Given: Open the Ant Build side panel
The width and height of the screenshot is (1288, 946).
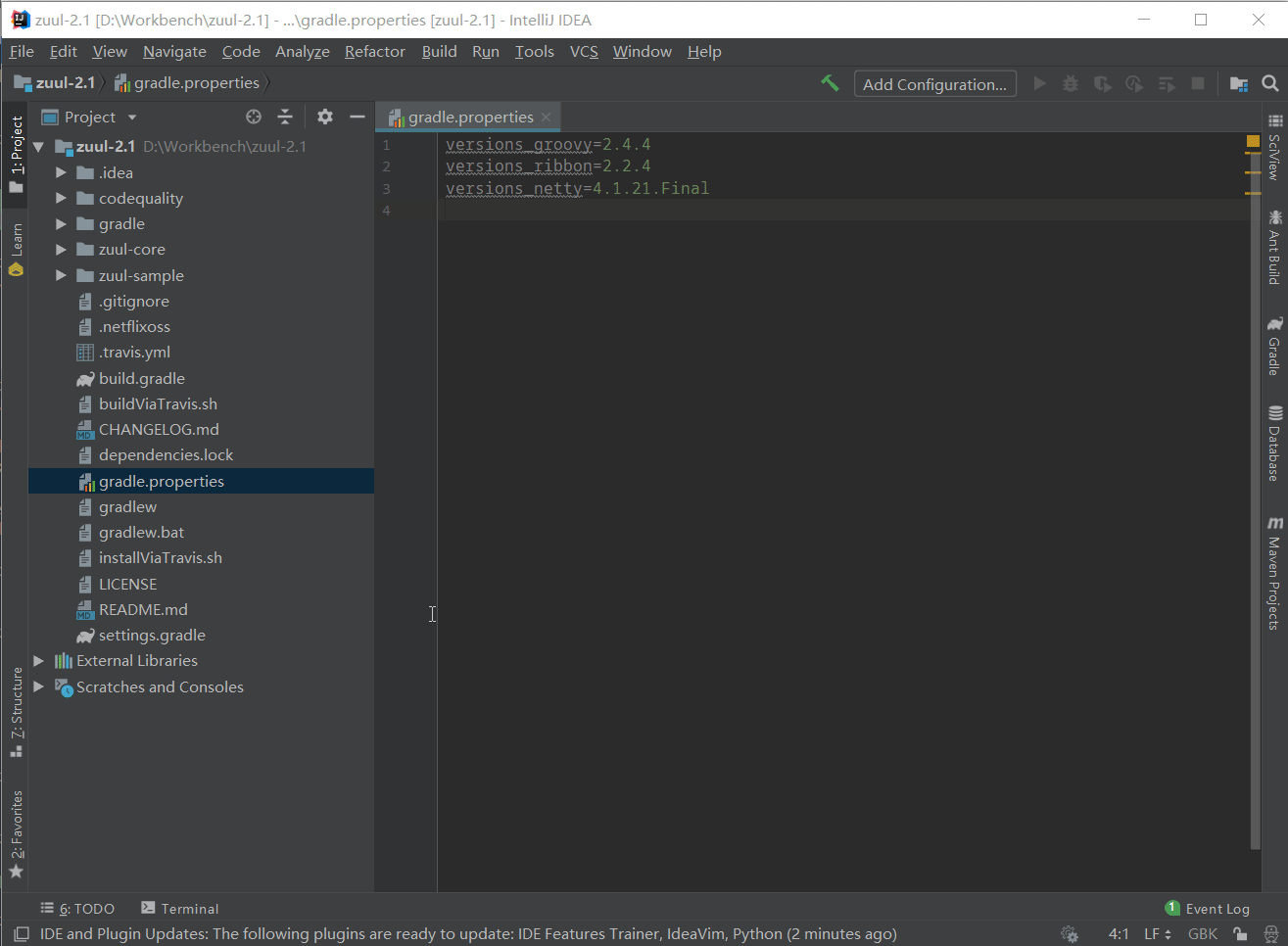Looking at the screenshot, I should click(x=1274, y=247).
